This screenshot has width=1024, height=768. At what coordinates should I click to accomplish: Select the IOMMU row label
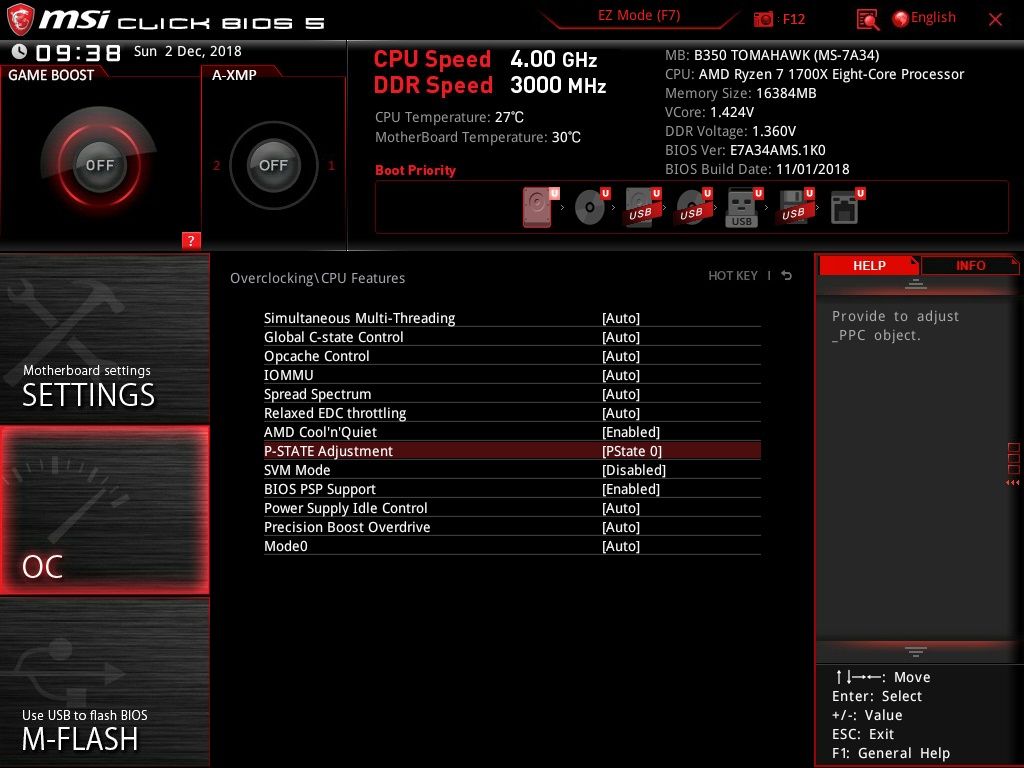(289, 375)
